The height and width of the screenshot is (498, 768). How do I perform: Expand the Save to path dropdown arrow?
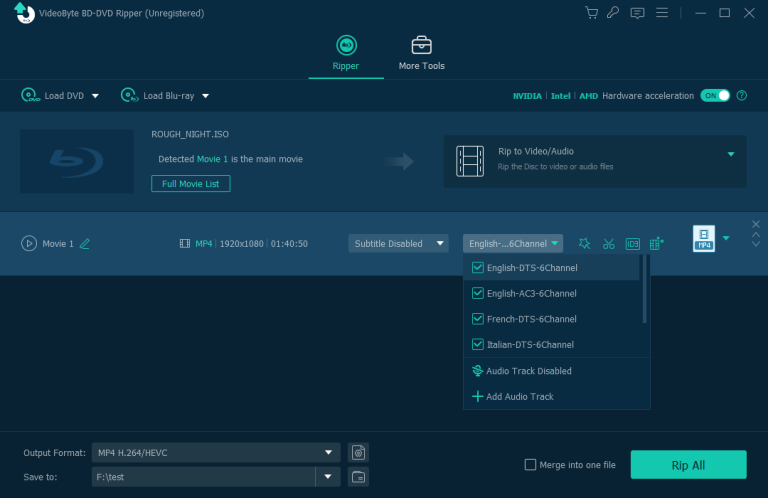click(328, 476)
